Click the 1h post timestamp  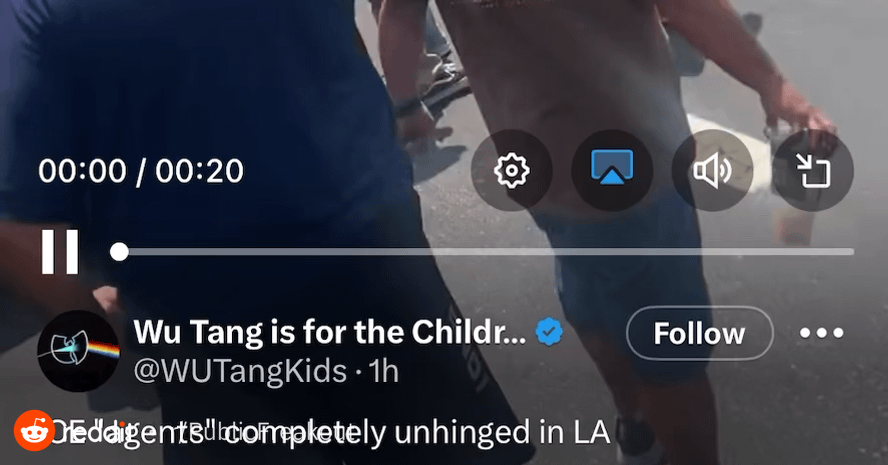[383, 372]
